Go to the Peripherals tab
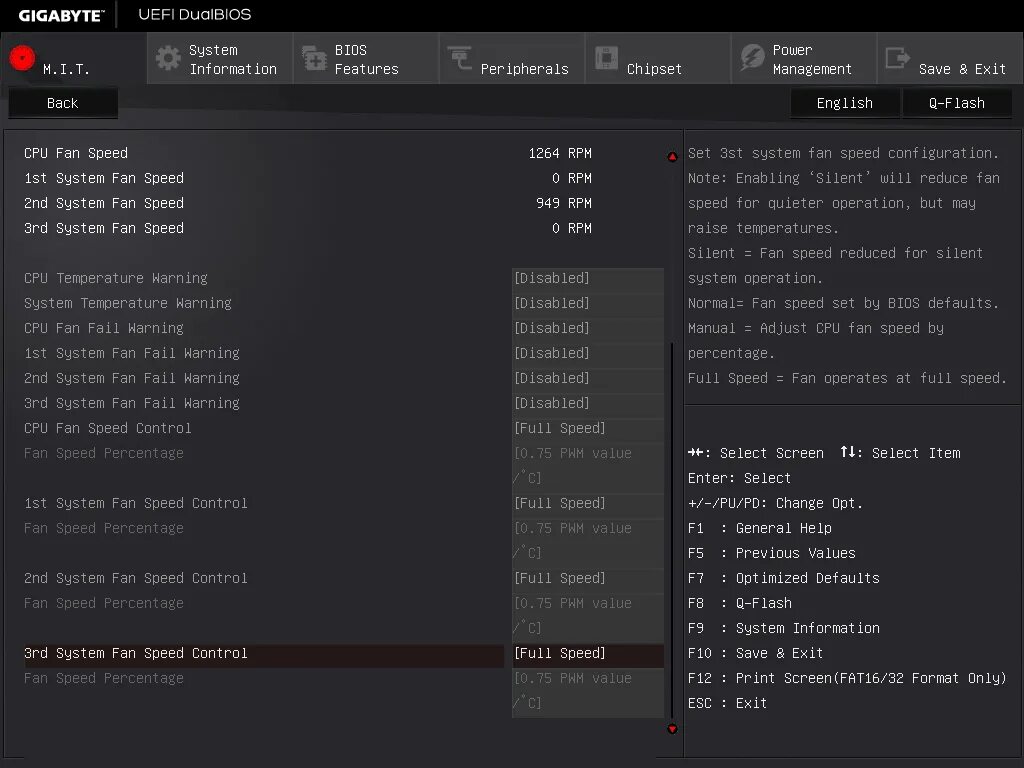Image resolution: width=1024 pixels, height=768 pixels. [512, 59]
